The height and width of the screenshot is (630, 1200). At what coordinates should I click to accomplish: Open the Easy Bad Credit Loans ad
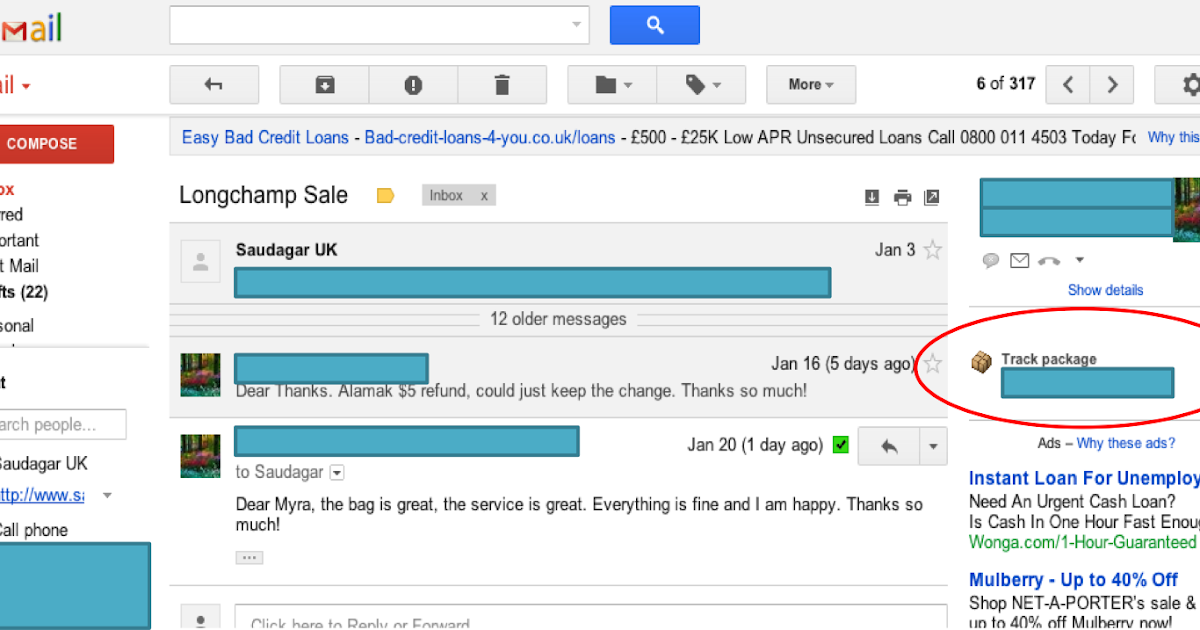pos(265,138)
